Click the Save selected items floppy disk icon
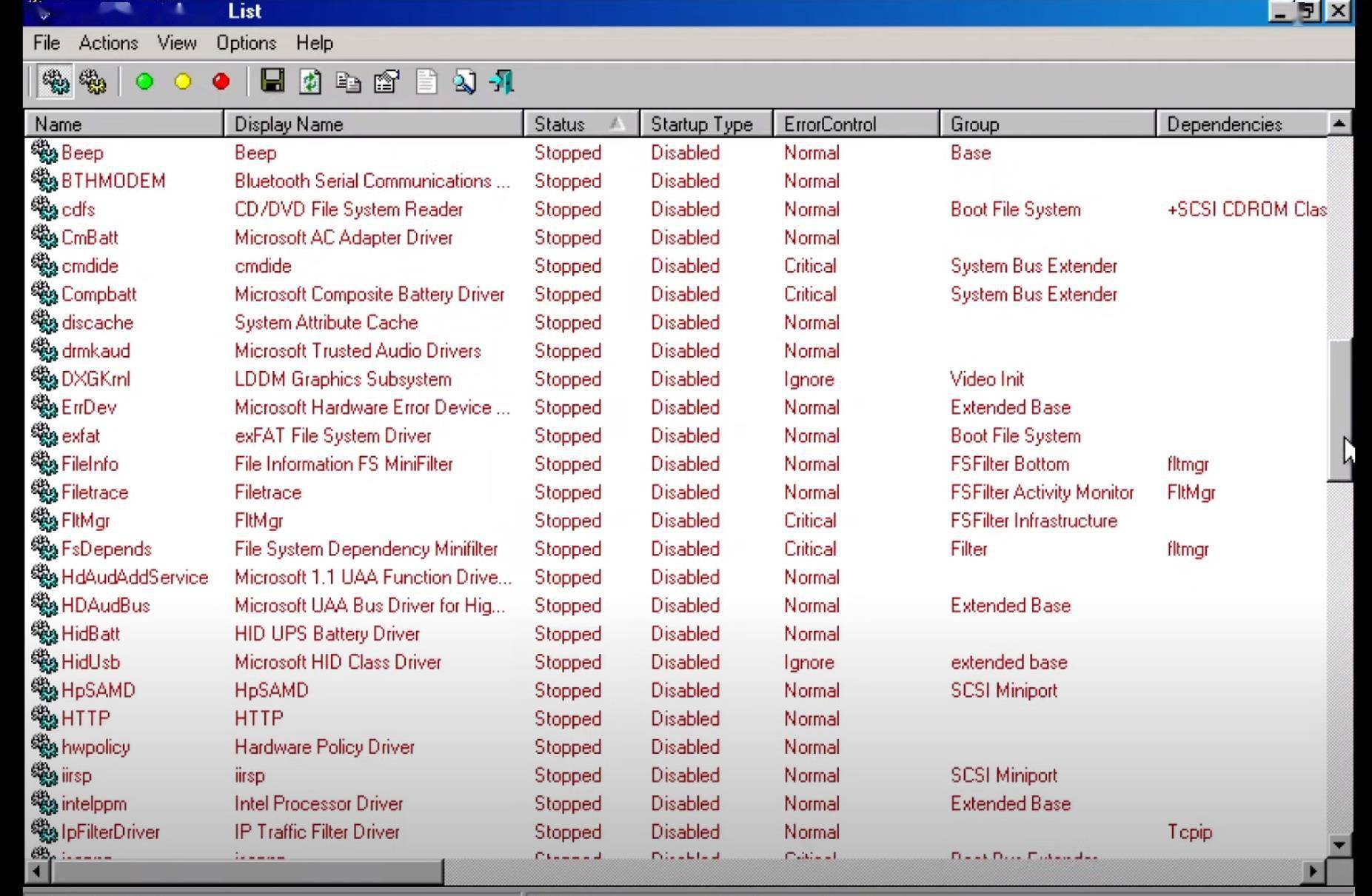 click(272, 82)
